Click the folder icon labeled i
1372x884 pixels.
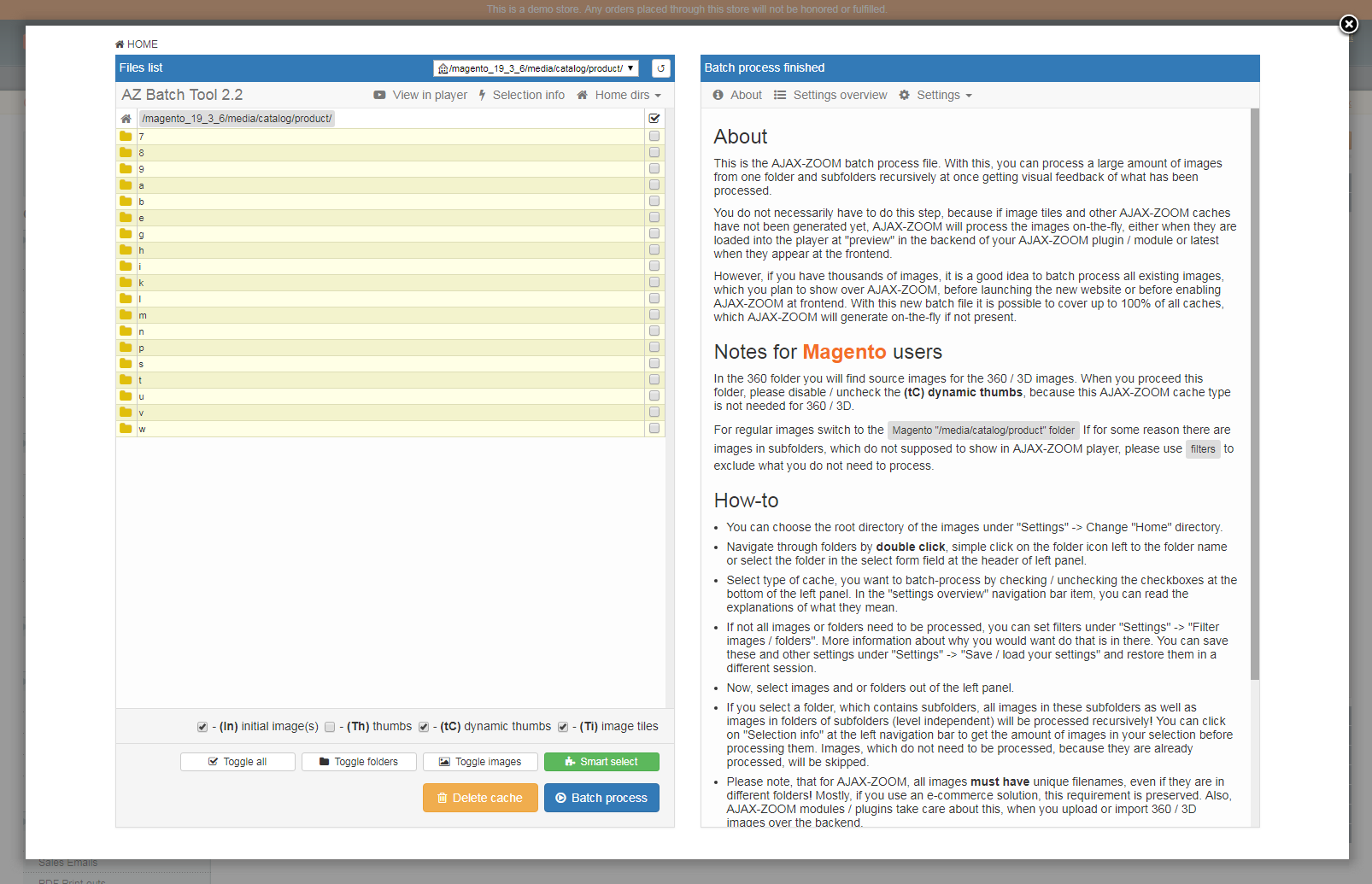tap(126, 266)
